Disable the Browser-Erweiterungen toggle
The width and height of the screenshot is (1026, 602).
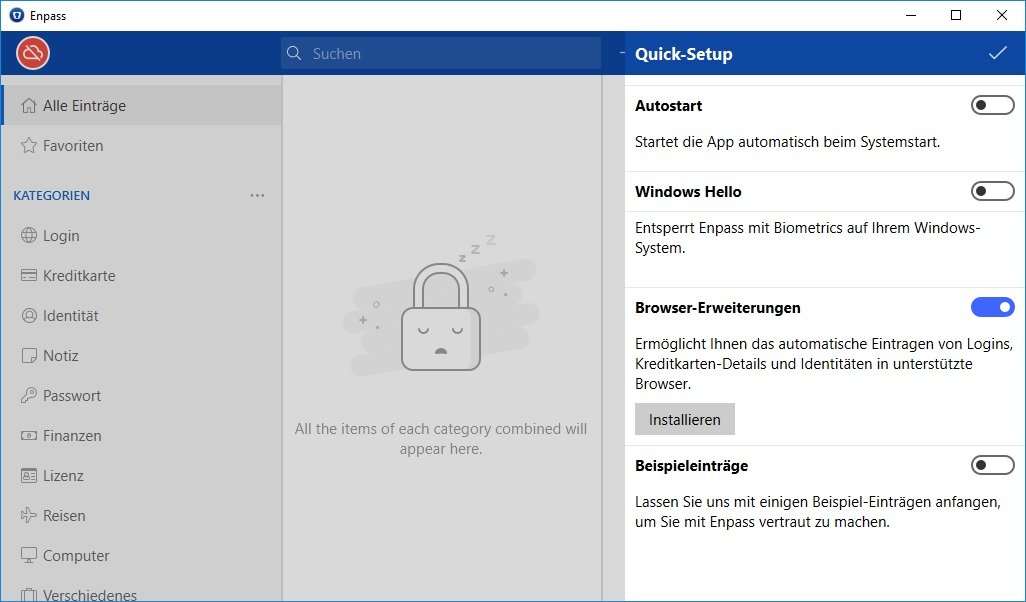click(992, 307)
